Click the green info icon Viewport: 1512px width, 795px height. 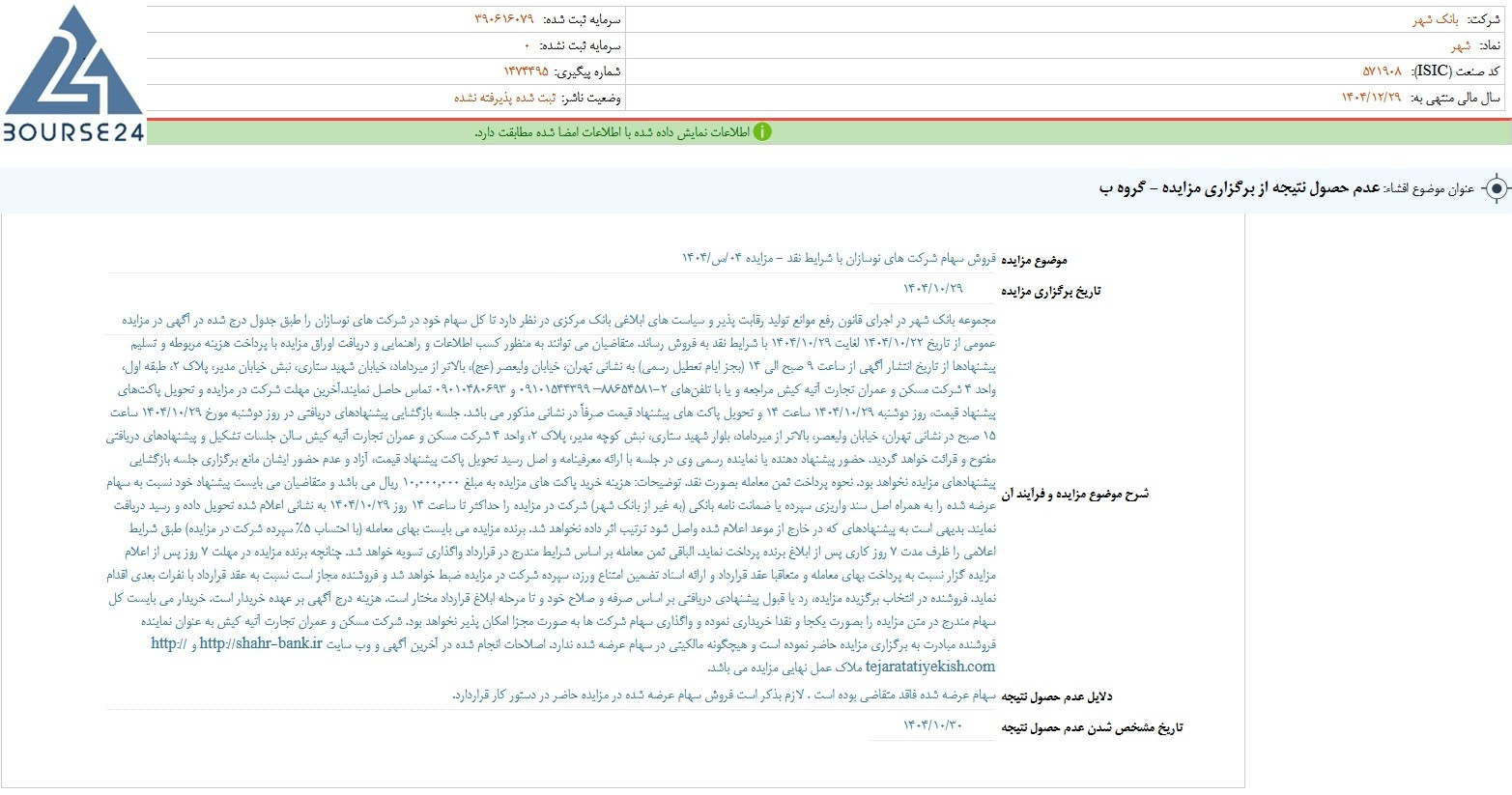point(762,132)
